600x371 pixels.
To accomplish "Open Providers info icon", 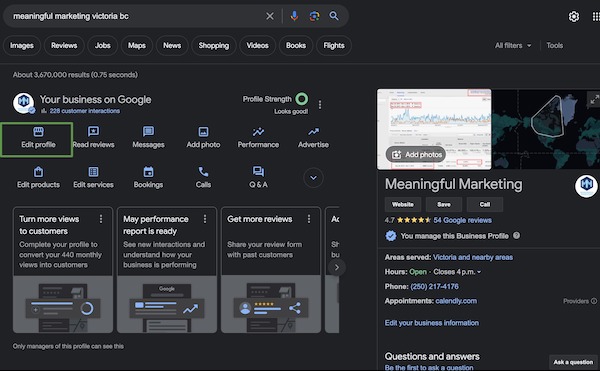I will 594,301.
